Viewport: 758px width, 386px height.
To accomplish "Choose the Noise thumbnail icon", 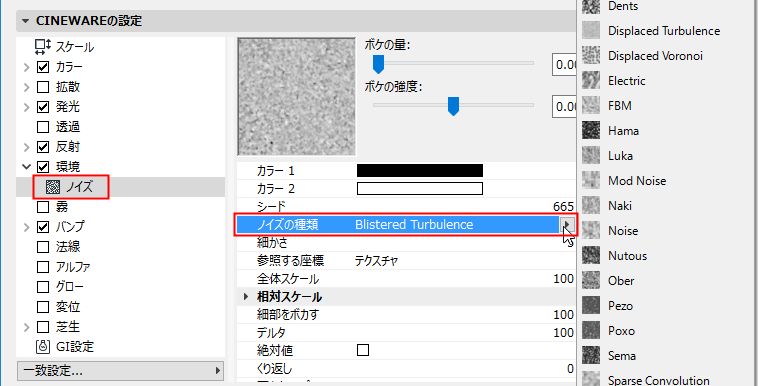I will click(591, 231).
